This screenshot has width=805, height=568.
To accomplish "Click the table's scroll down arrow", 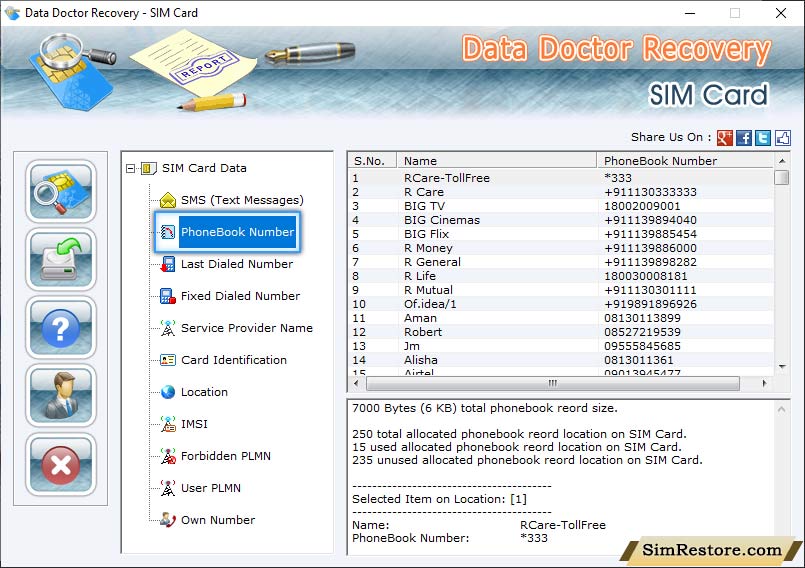I will pos(781,367).
